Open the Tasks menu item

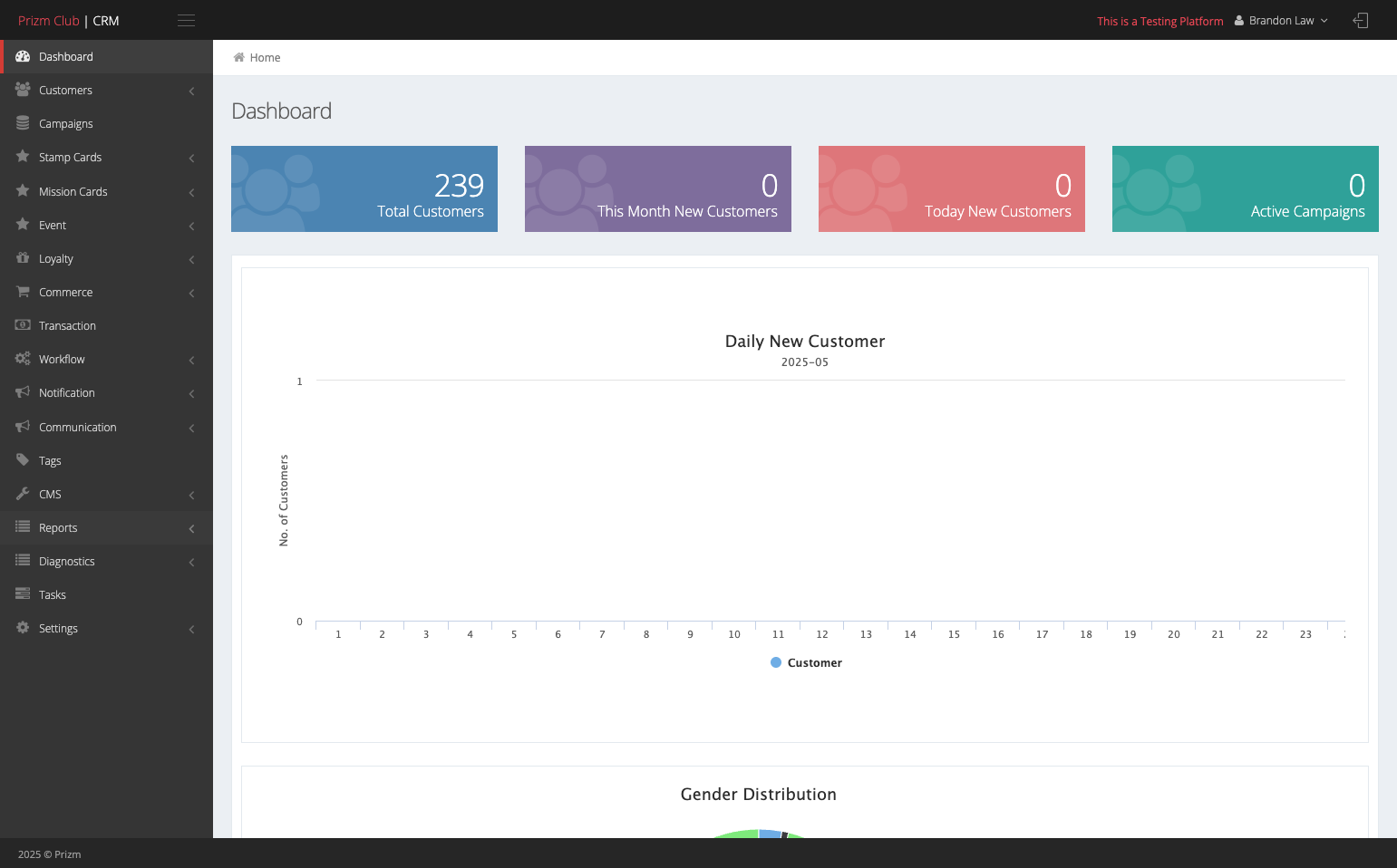point(106,594)
